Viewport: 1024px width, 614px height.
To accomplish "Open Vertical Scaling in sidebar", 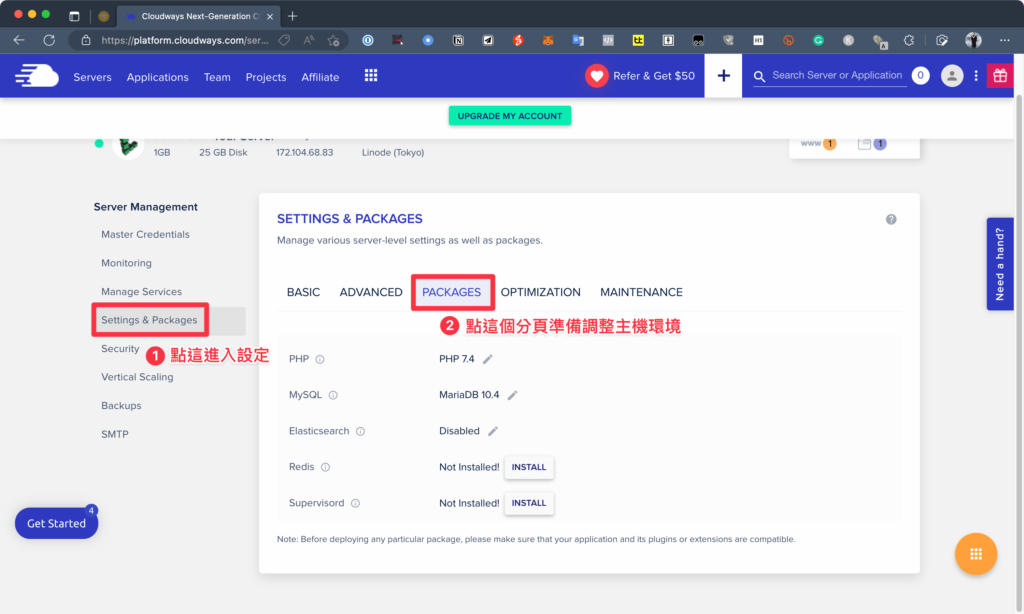I will [x=137, y=377].
